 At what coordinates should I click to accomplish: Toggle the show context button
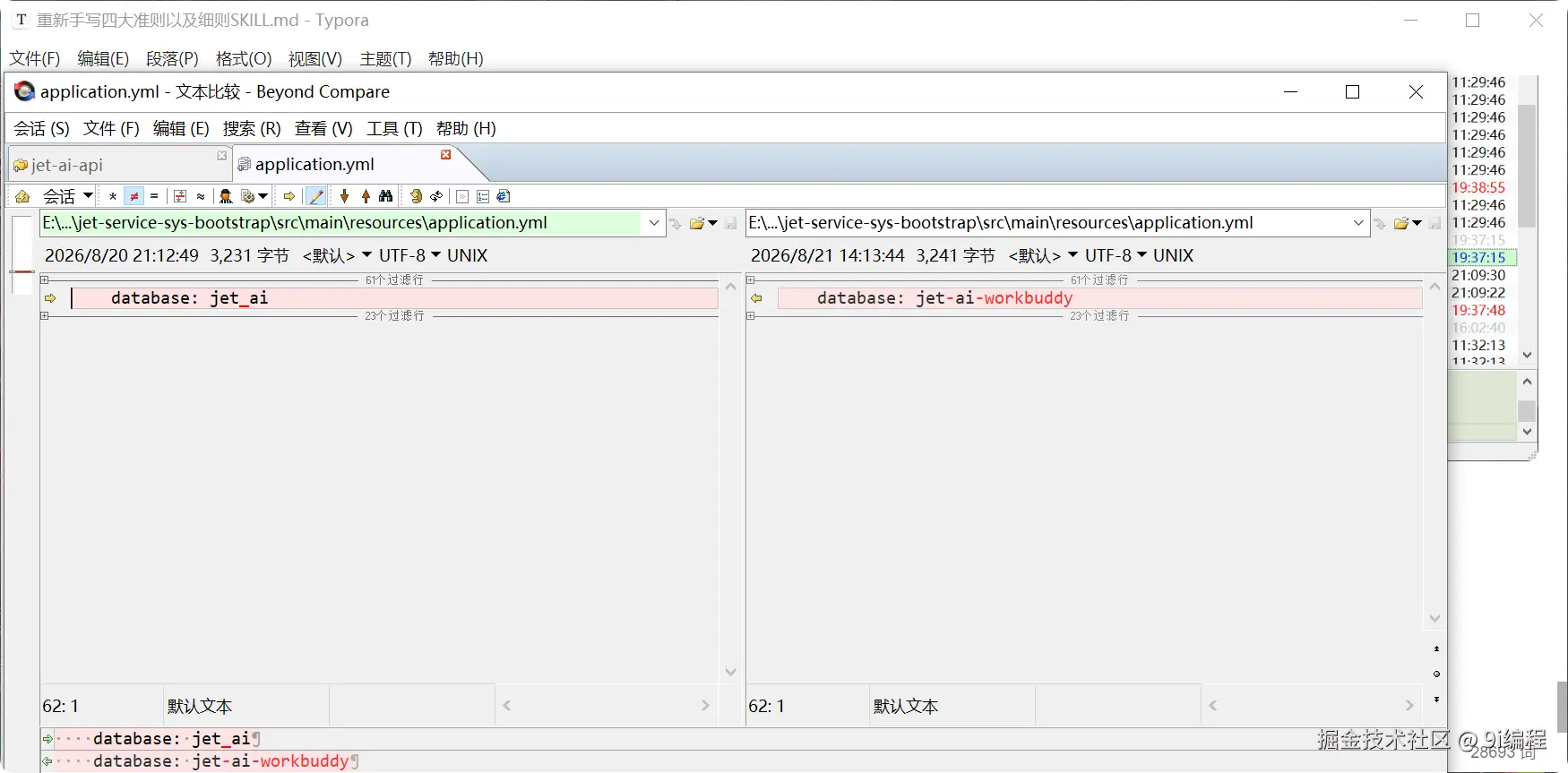point(180,196)
